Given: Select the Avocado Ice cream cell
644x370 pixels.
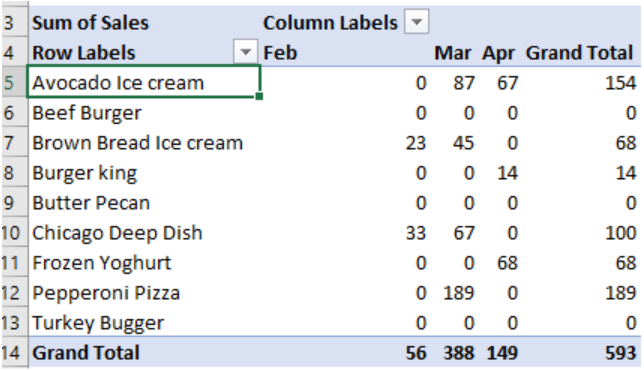Looking at the screenshot, I should coord(144,82).
